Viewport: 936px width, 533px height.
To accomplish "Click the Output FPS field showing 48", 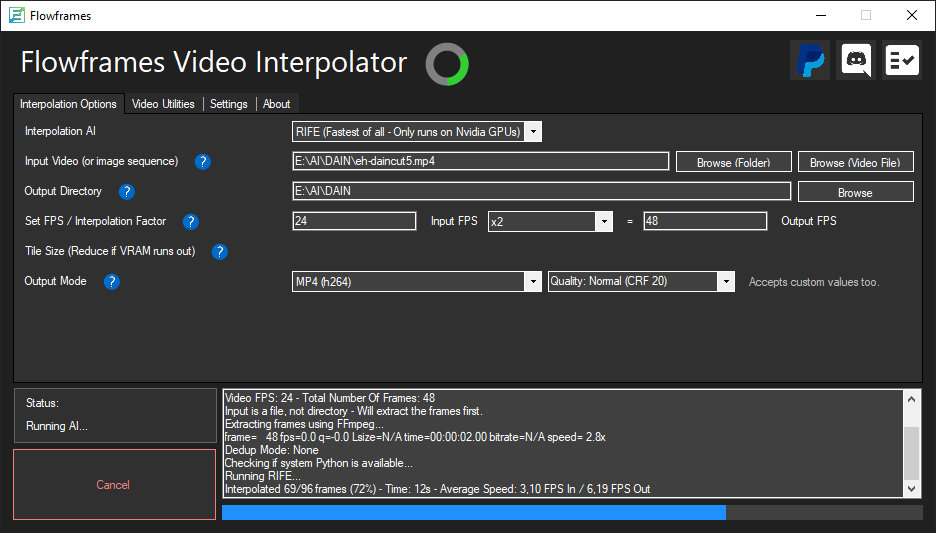I will click(x=705, y=221).
